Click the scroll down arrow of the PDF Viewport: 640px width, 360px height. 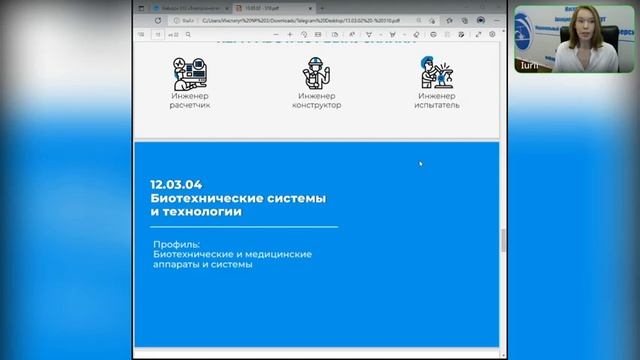point(503,356)
